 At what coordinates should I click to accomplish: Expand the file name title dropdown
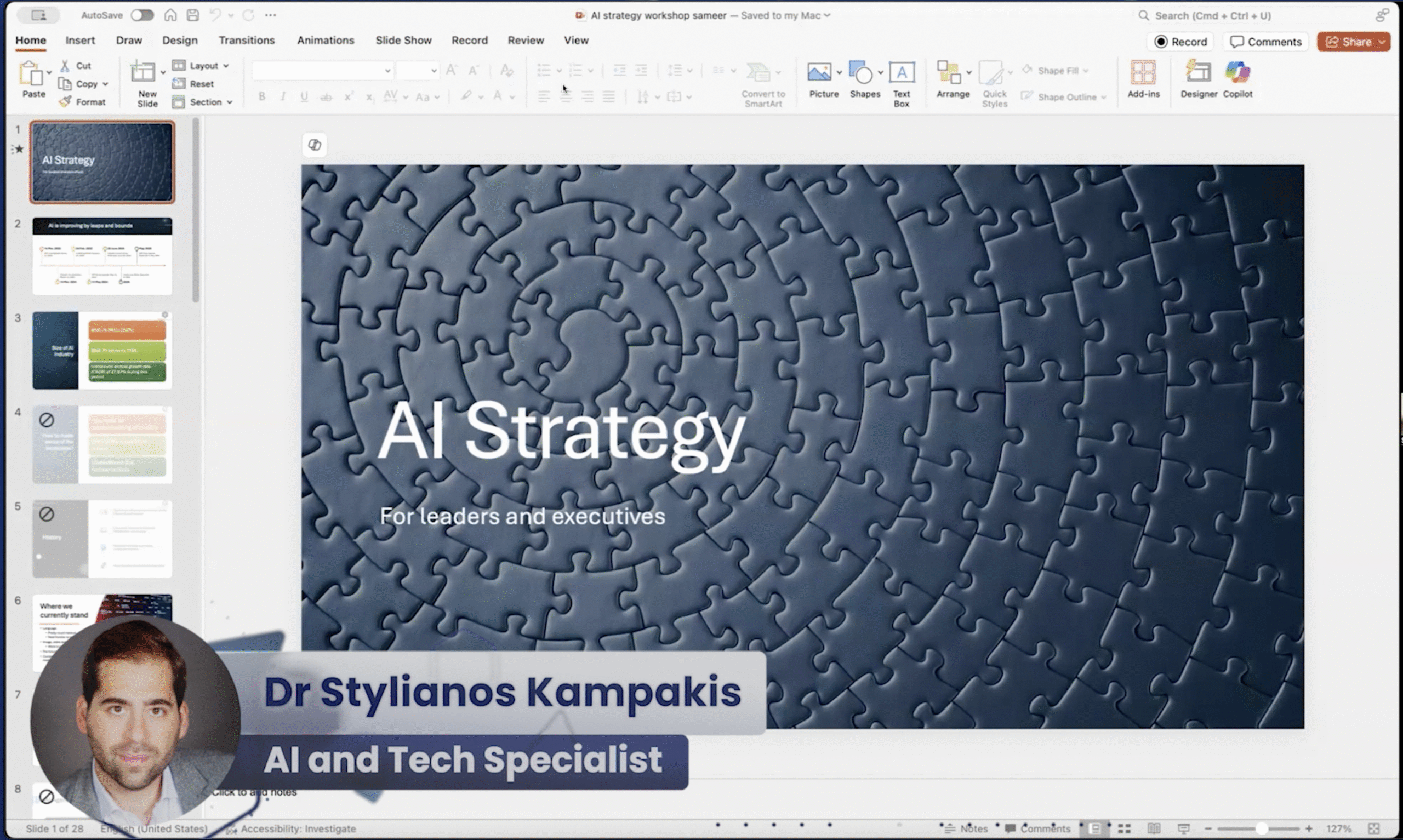[x=827, y=15]
